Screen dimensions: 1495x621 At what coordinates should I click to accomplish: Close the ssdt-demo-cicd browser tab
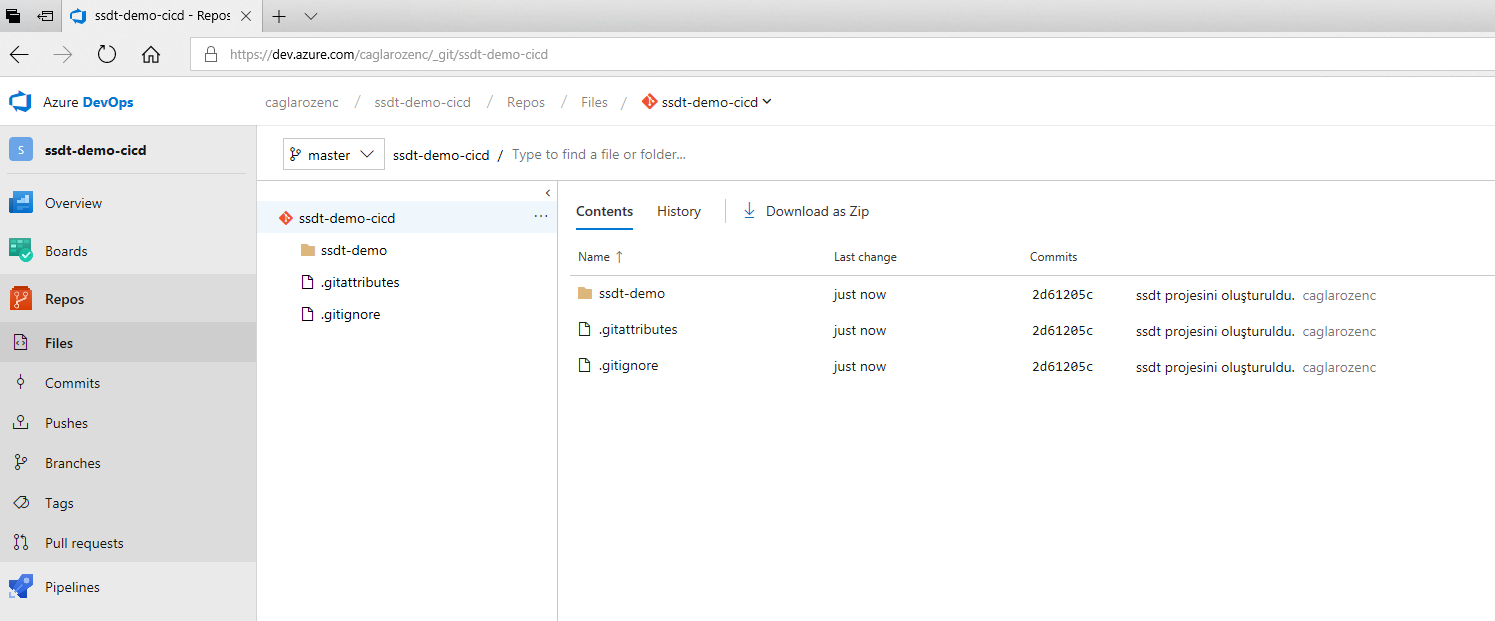[246, 16]
